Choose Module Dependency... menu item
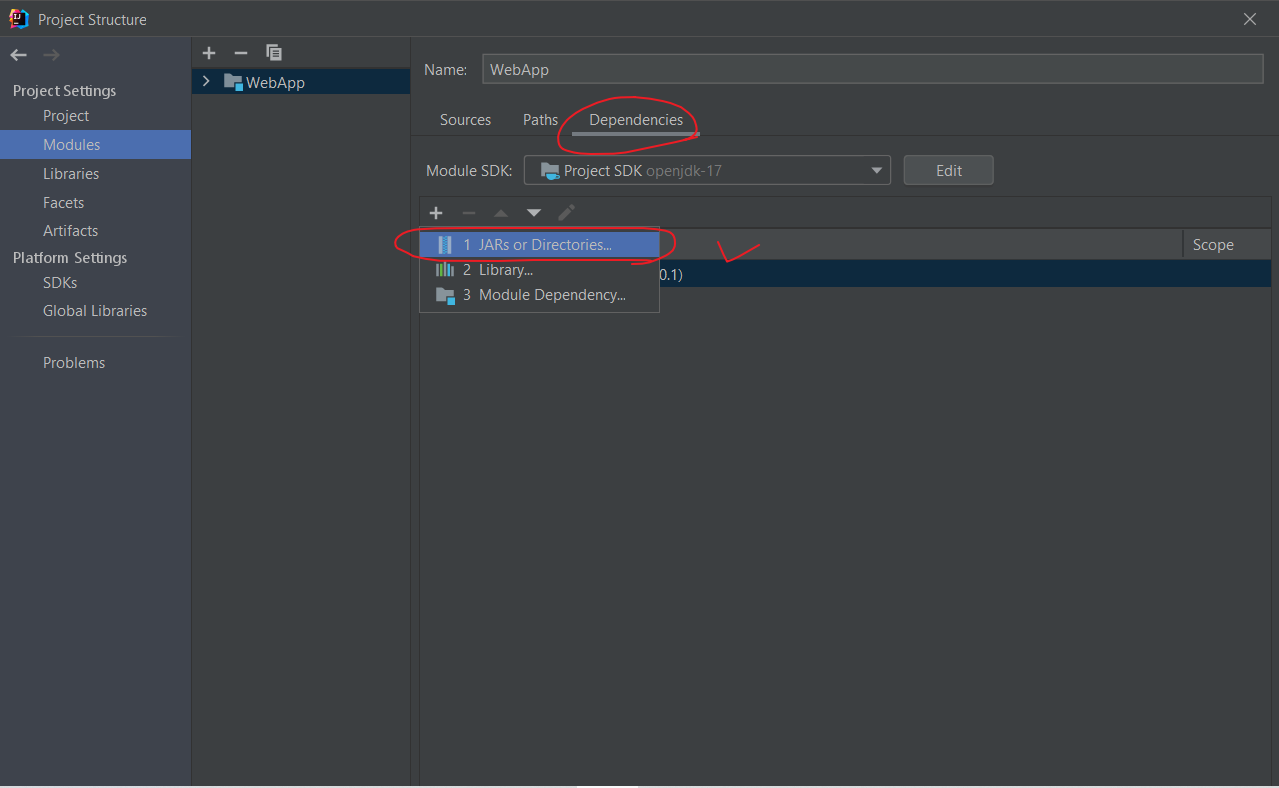Screen dimensions: 1279x788 539,295
